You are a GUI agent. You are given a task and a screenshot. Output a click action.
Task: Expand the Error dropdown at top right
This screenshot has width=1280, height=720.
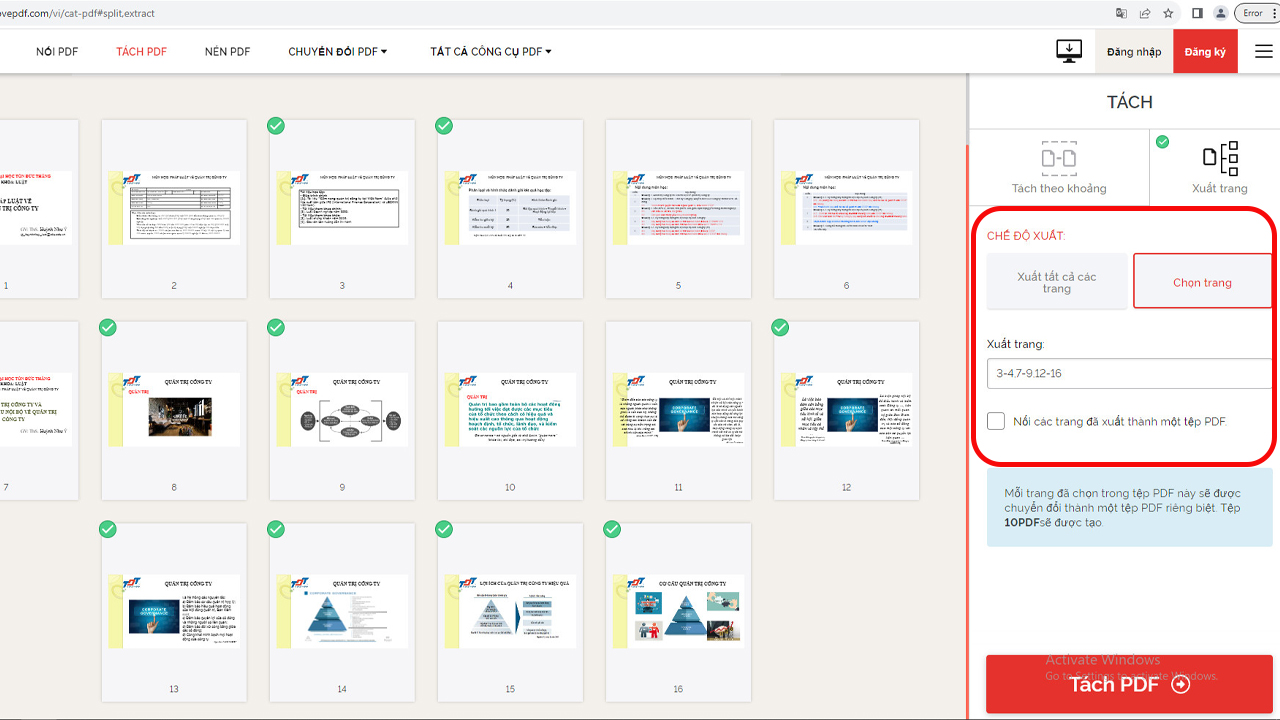click(1256, 12)
